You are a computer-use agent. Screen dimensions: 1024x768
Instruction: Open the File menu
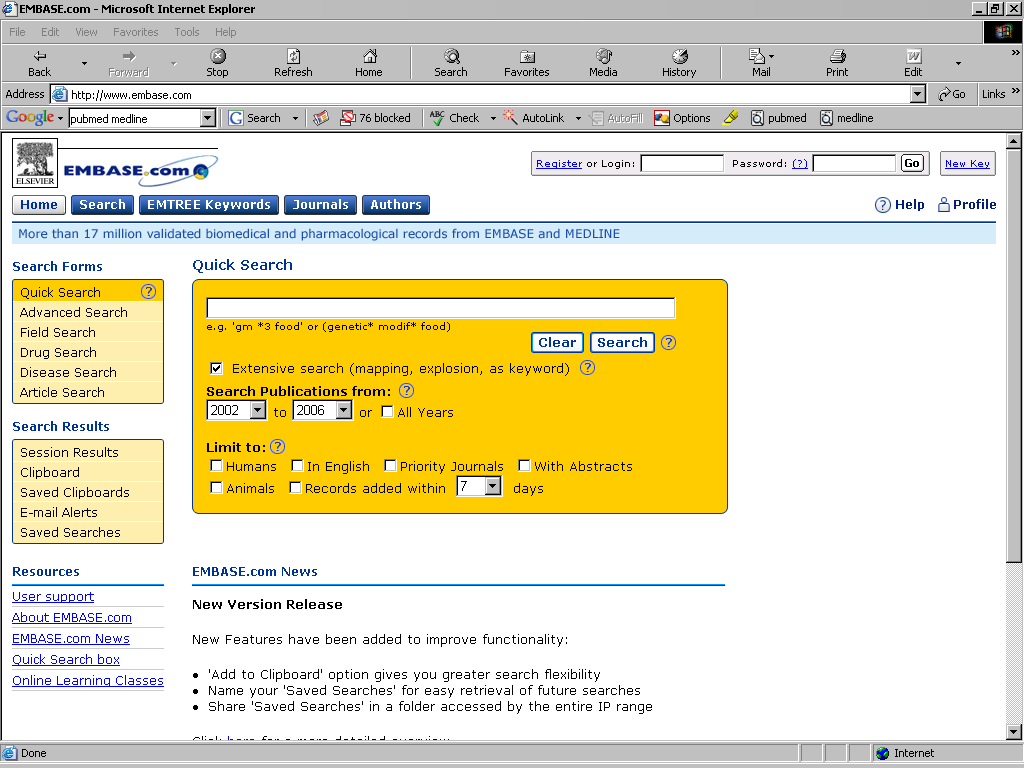pos(17,32)
